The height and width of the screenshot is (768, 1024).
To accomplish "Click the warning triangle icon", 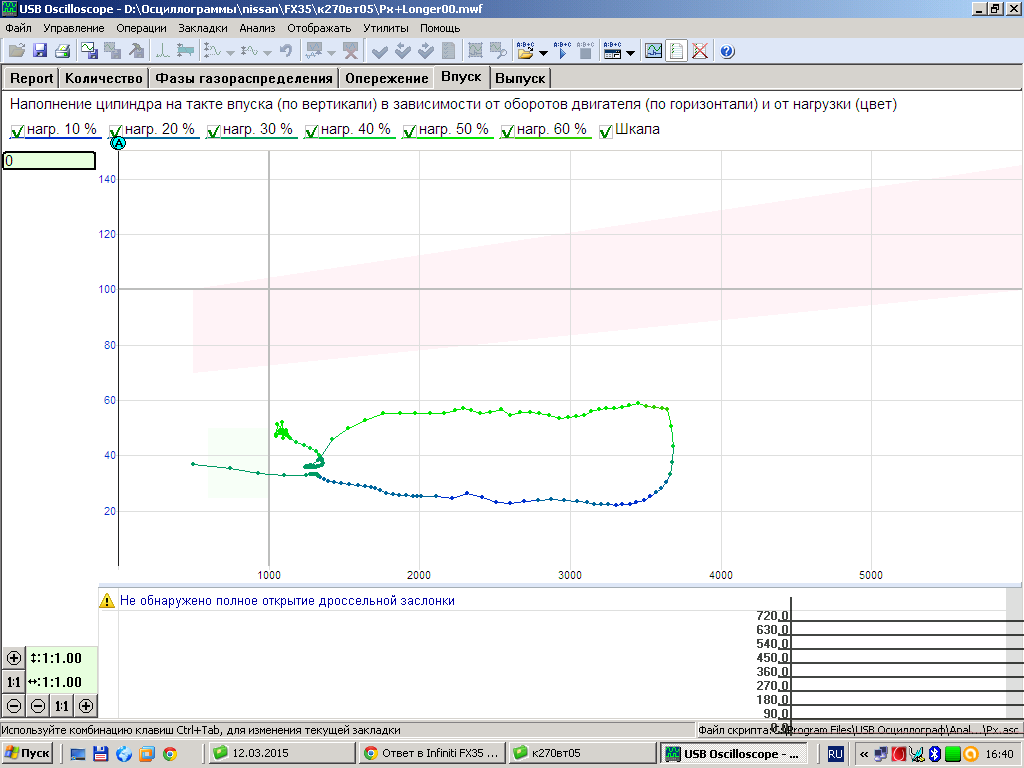I will tap(107, 600).
